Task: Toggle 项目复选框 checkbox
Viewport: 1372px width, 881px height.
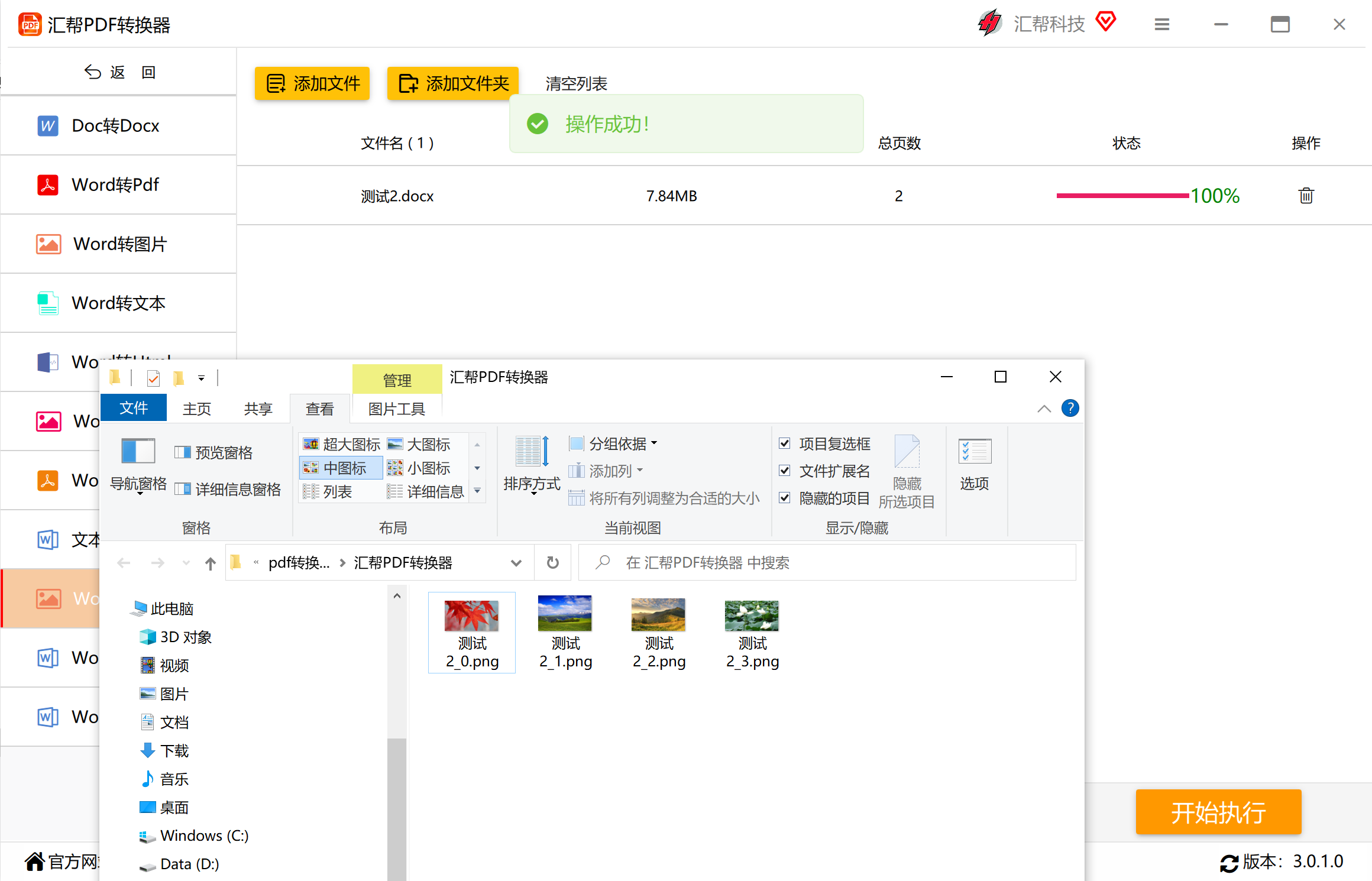Action: point(785,443)
